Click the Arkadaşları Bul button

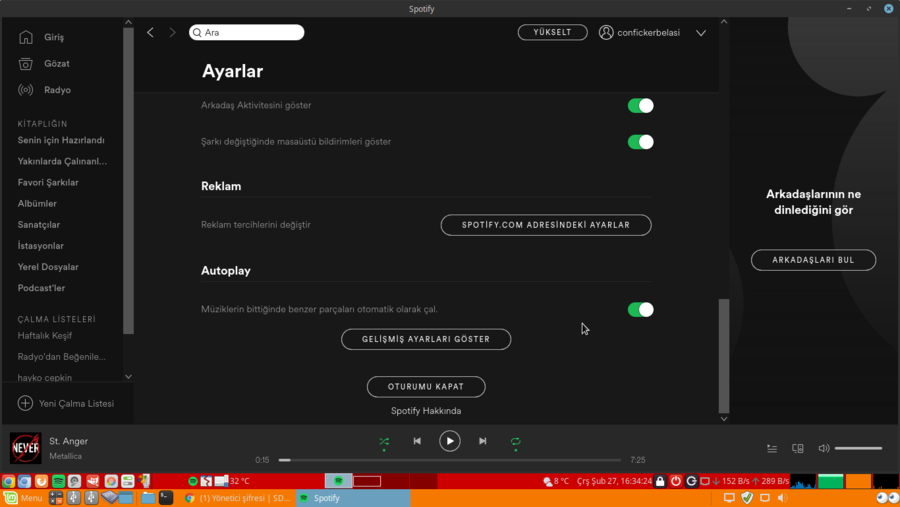coord(813,260)
